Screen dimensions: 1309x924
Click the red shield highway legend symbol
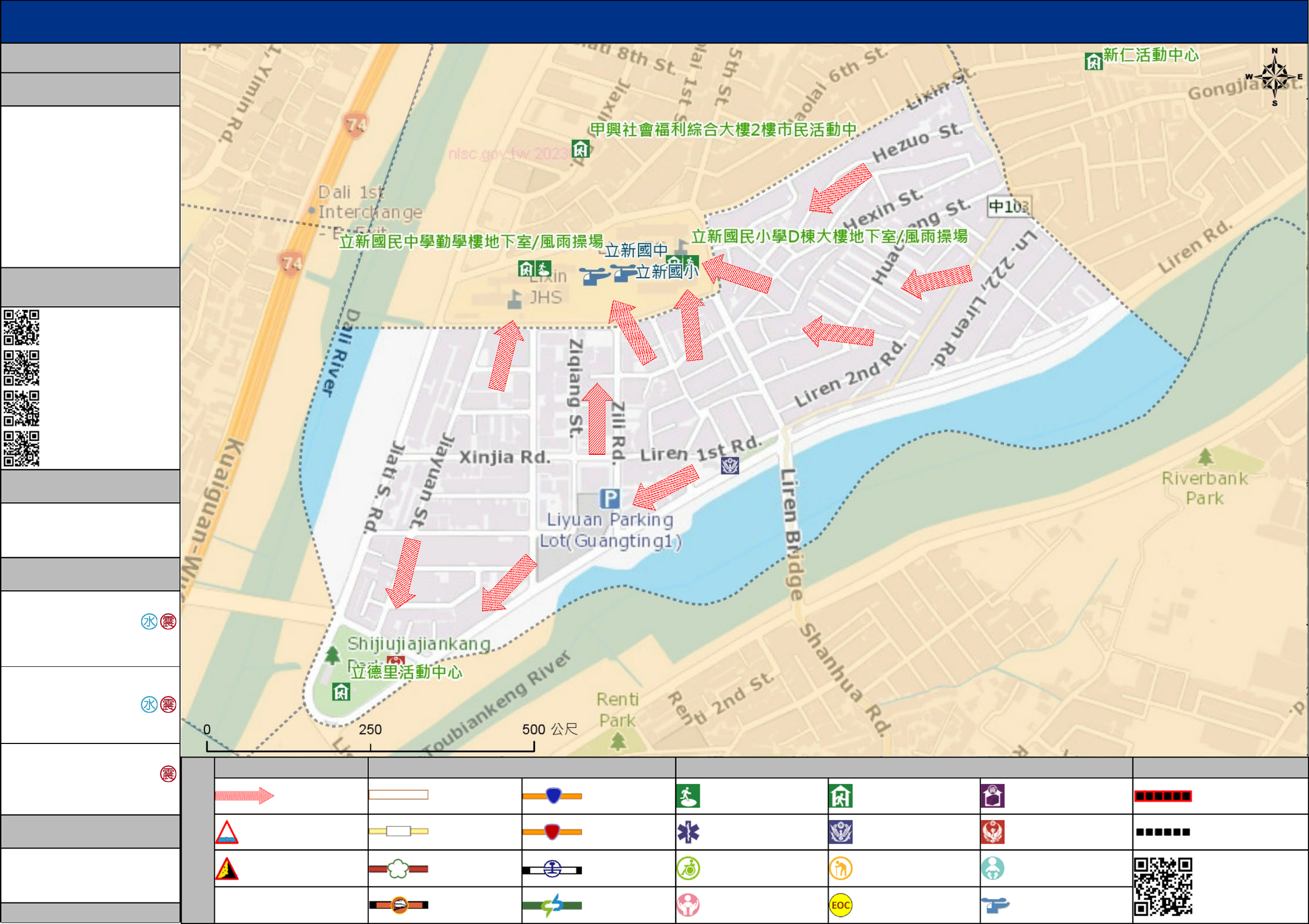click(552, 832)
